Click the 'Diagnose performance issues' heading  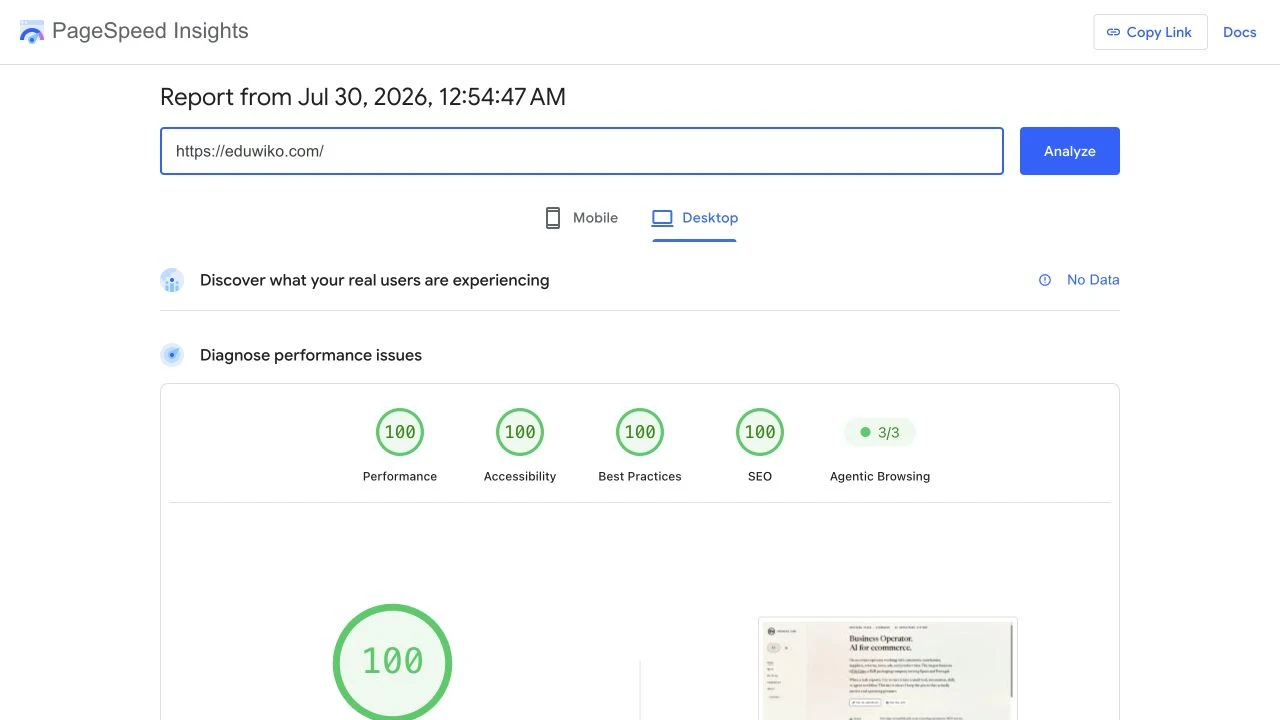pos(311,355)
